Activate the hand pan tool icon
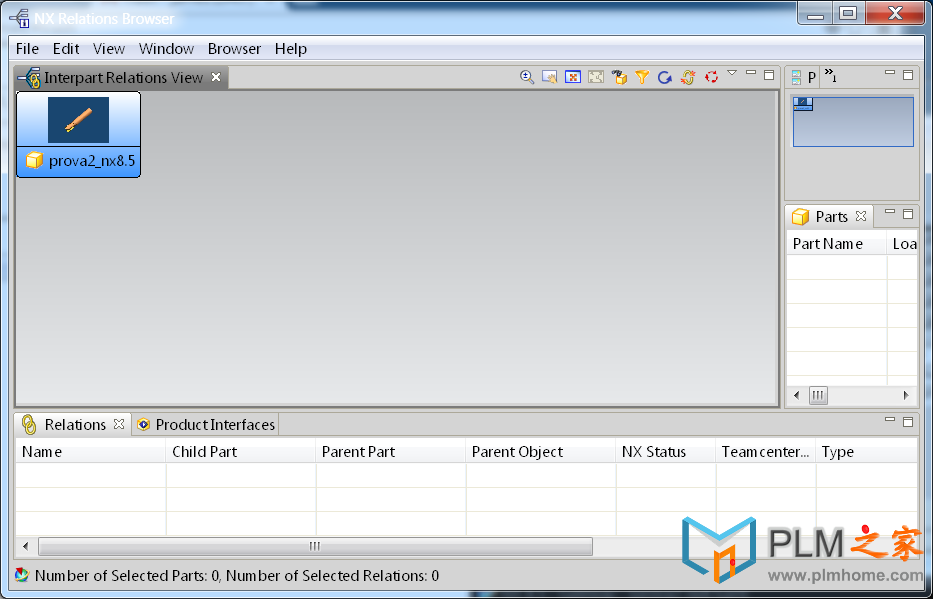The width and height of the screenshot is (933, 599). pos(549,77)
